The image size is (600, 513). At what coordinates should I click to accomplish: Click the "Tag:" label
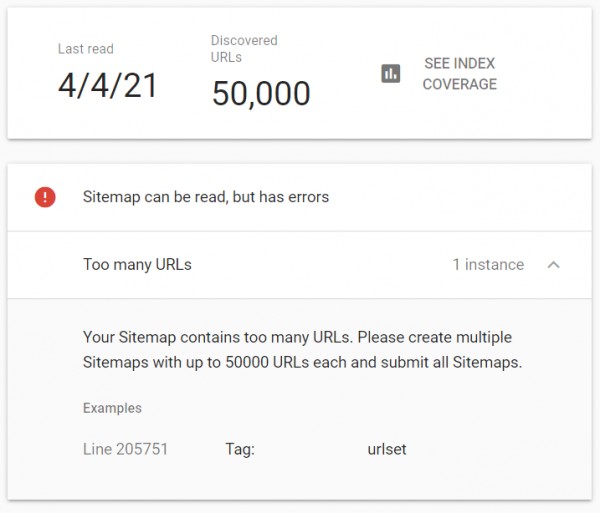pyautogui.click(x=240, y=449)
